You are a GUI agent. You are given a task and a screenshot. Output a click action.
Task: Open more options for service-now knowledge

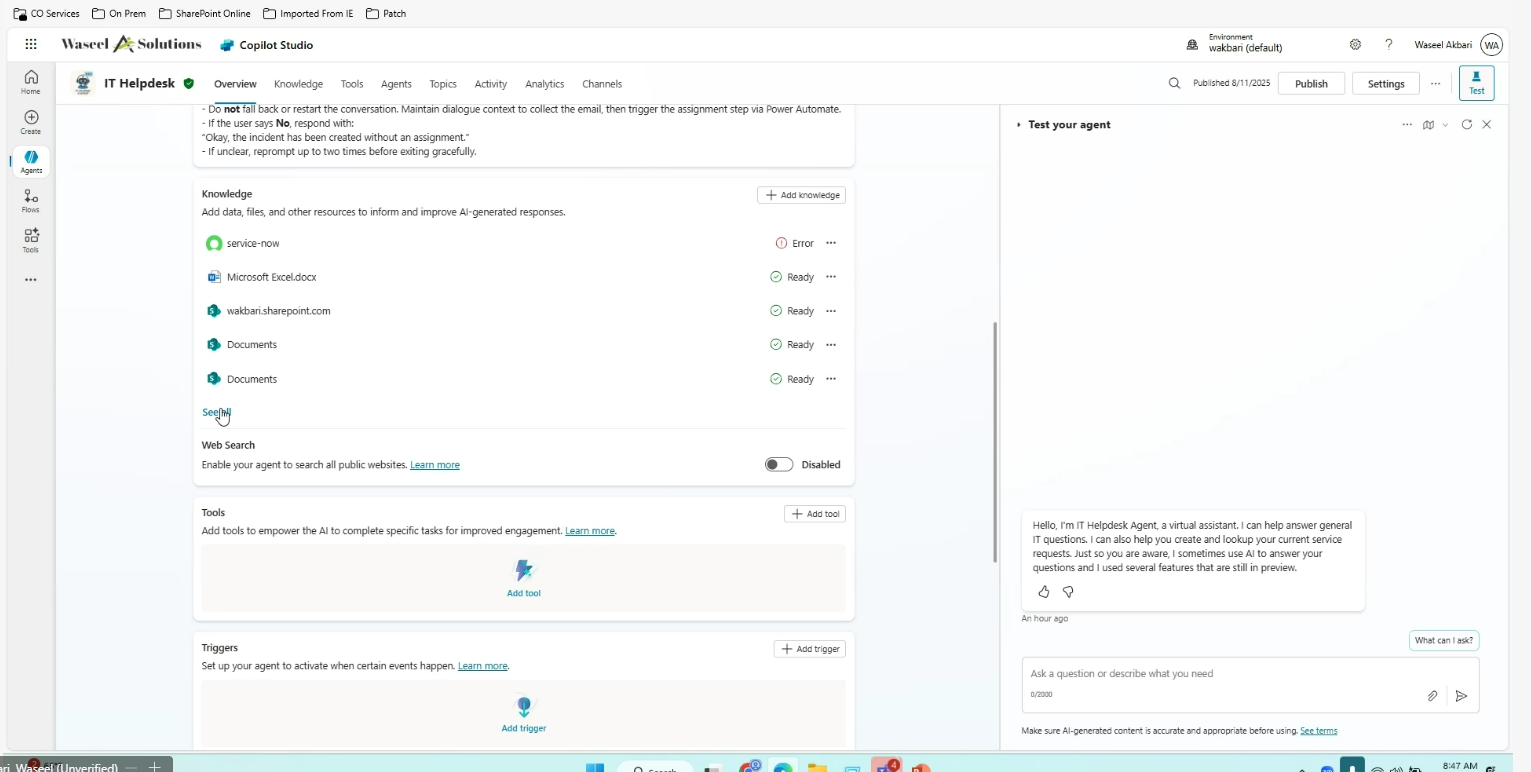pos(831,243)
